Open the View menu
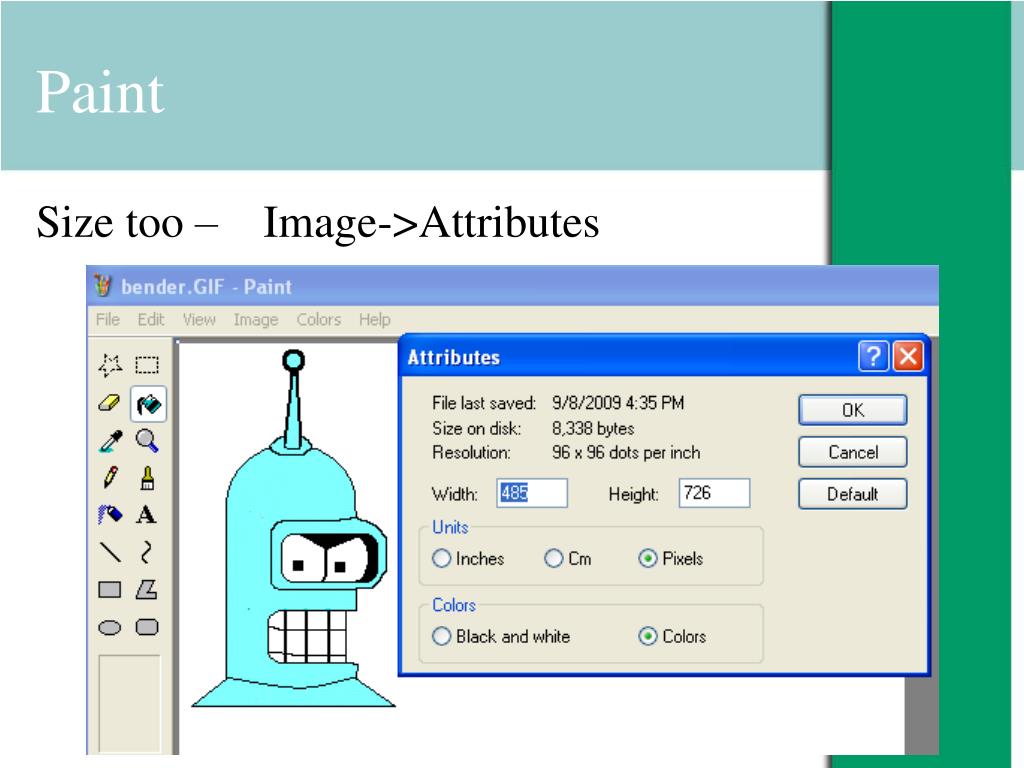This screenshot has width=1024, height=768. (x=199, y=319)
